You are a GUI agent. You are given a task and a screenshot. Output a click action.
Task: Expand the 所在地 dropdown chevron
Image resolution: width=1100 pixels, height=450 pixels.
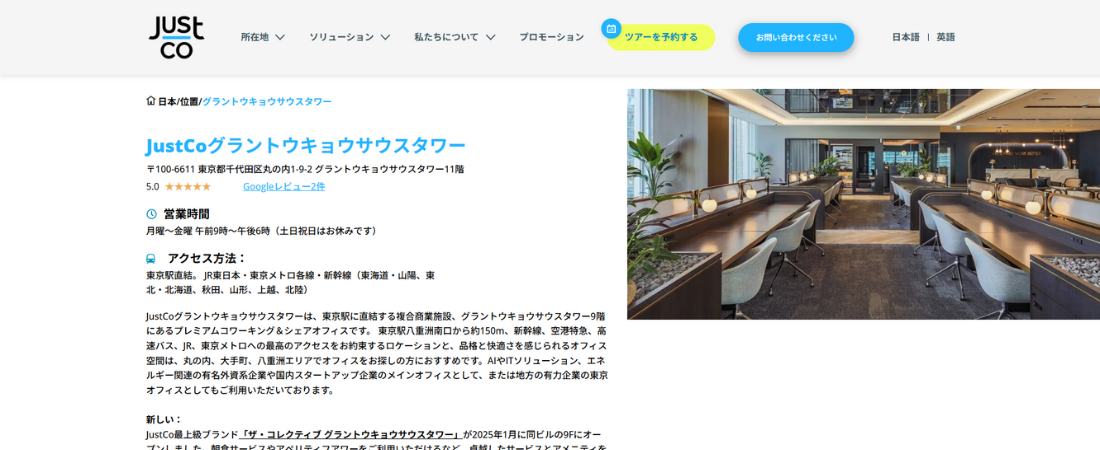click(x=280, y=37)
